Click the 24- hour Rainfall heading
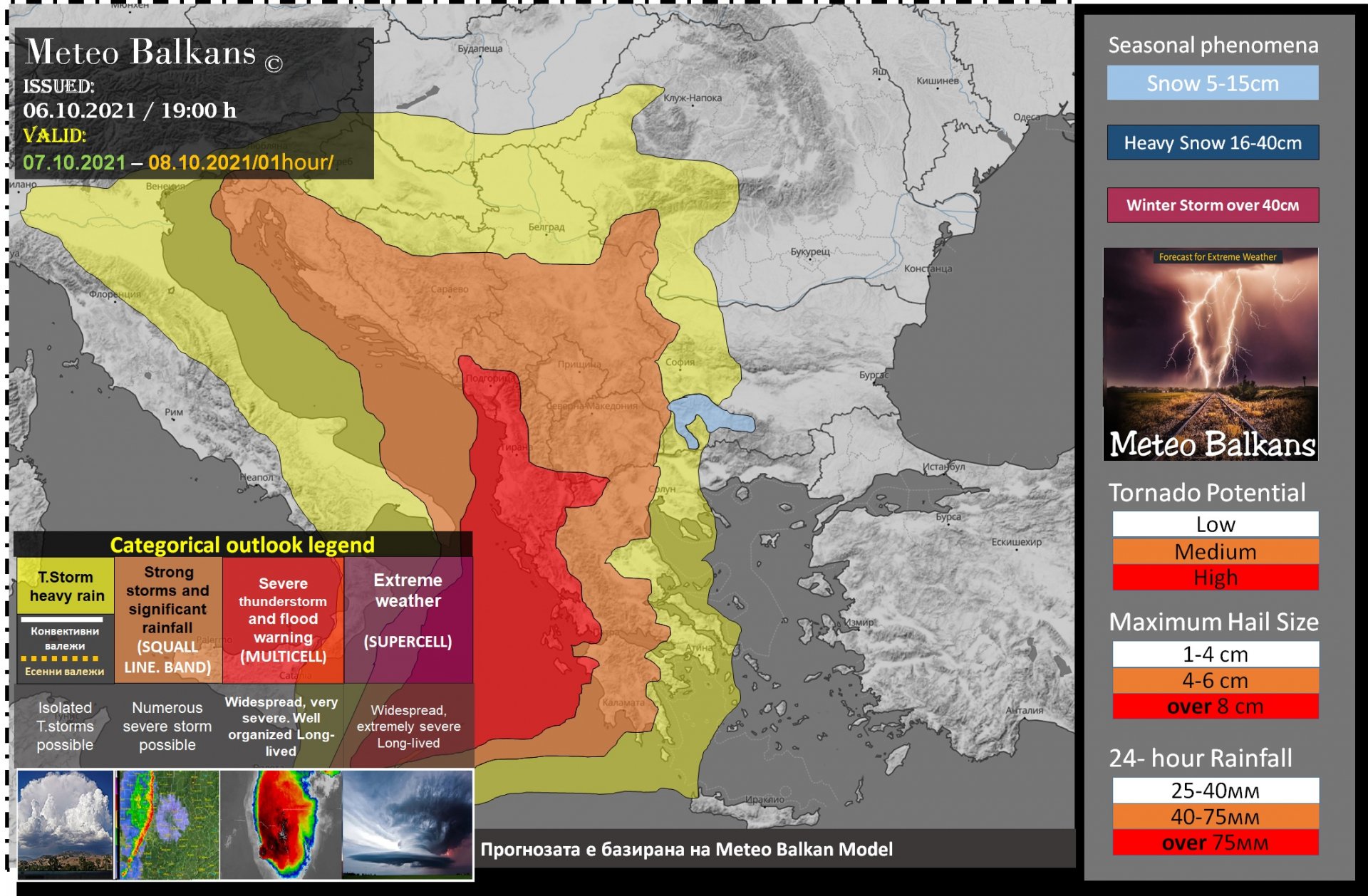 (x=1201, y=758)
